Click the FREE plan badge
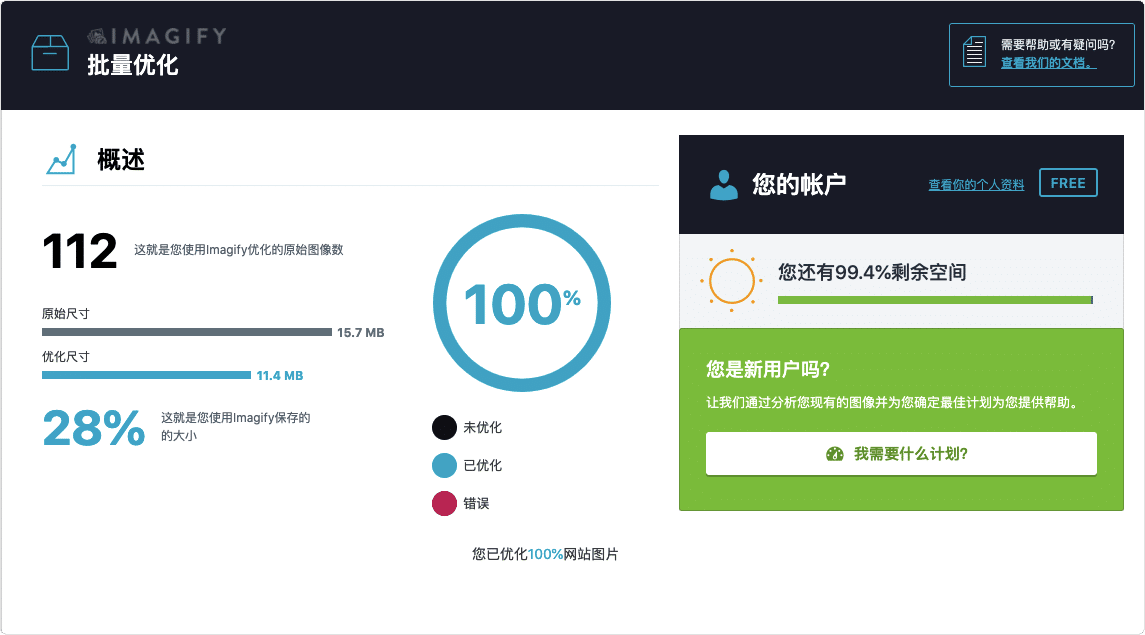Viewport: 1145px width, 635px height. click(1068, 183)
